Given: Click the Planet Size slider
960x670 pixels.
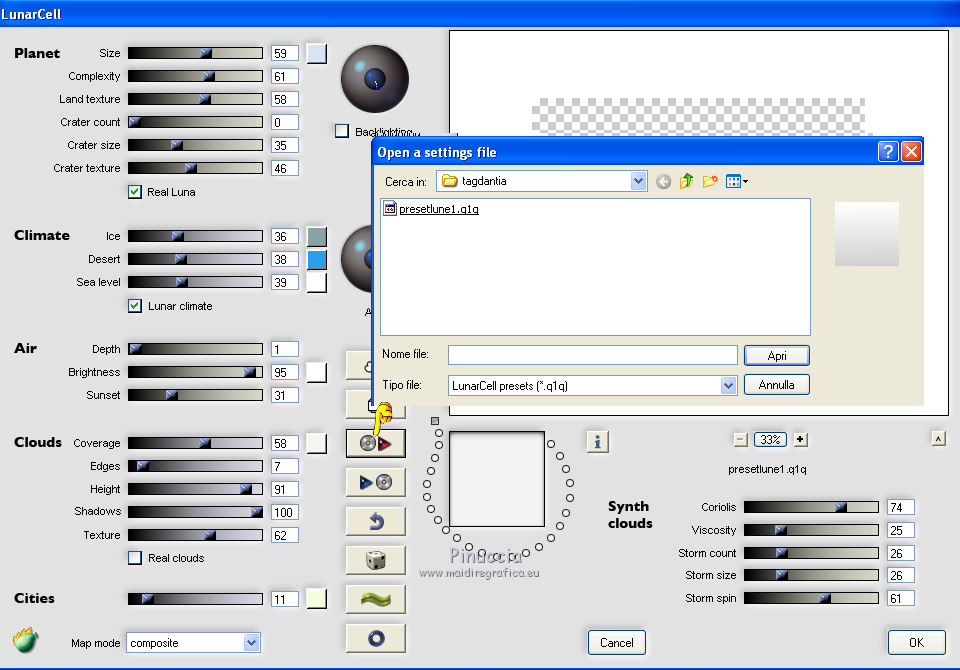Looking at the screenshot, I should (195, 53).
